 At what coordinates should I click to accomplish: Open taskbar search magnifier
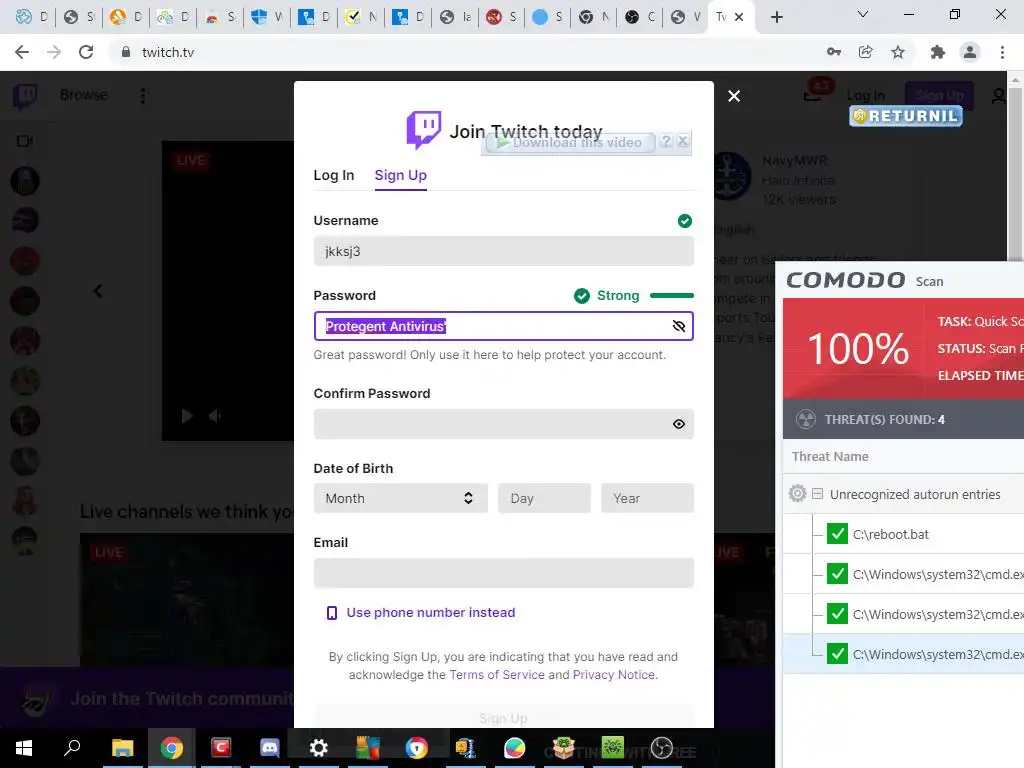pos(72,748)
